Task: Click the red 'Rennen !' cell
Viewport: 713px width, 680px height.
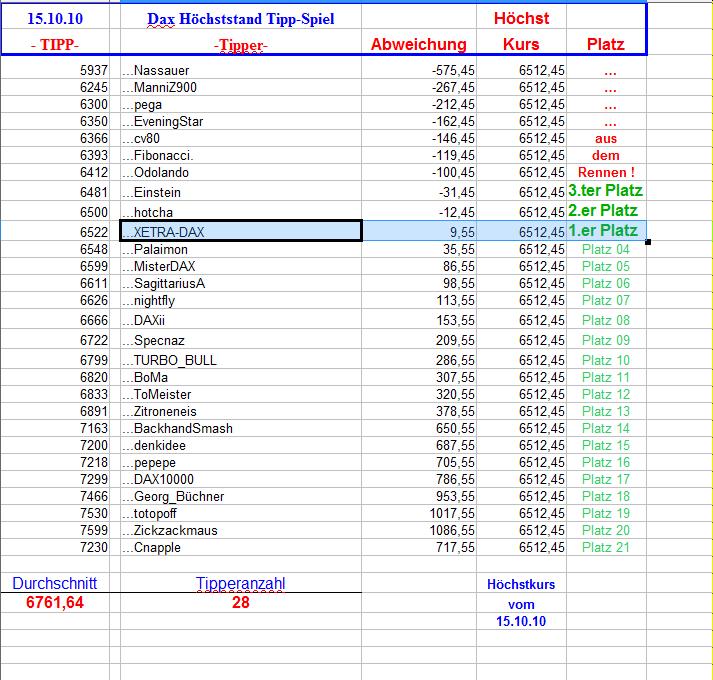Action: point(606,172)
